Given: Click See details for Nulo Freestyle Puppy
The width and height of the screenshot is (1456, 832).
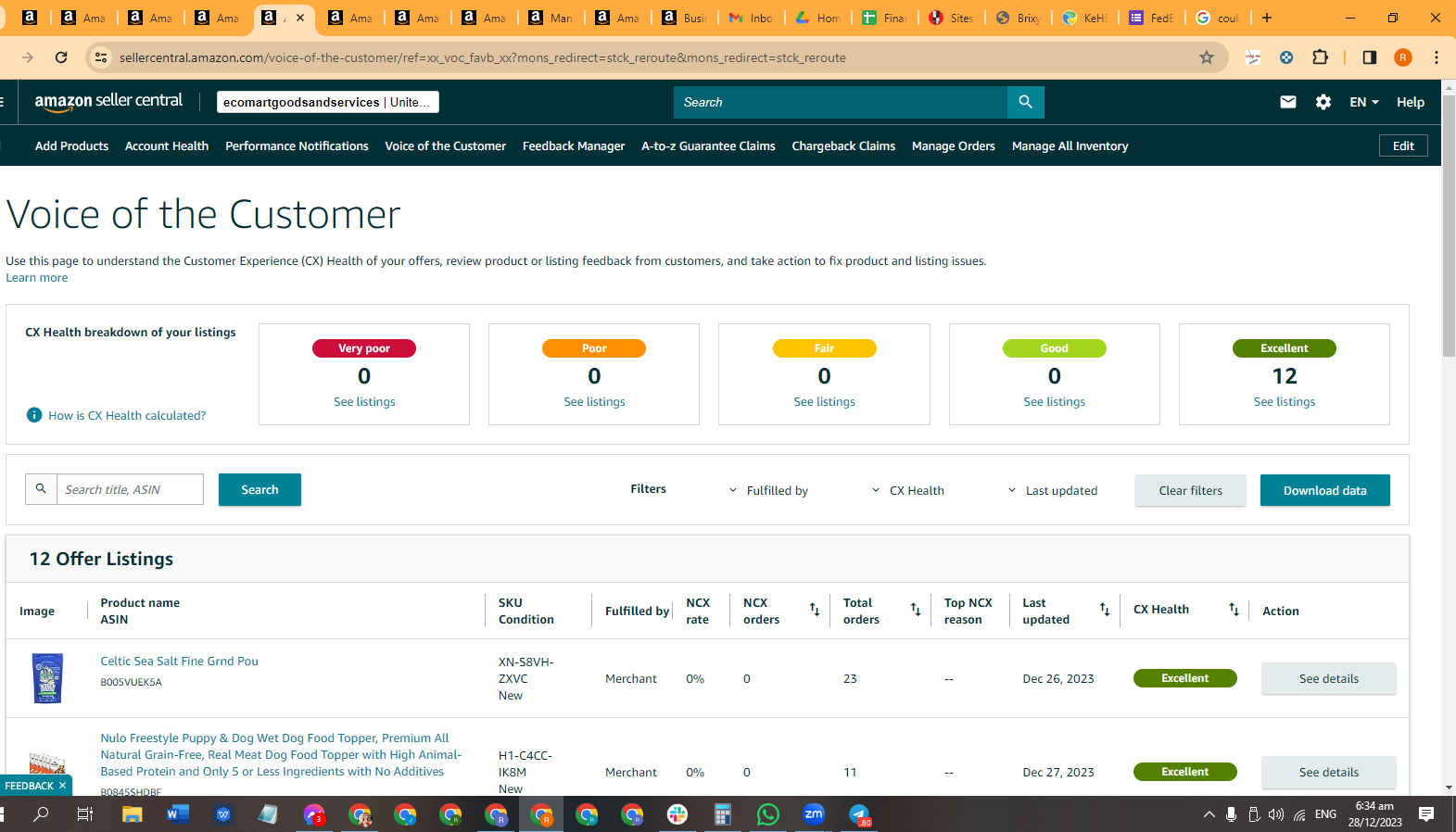Looking at the screenshot, I should click(x=1328, y=772).
